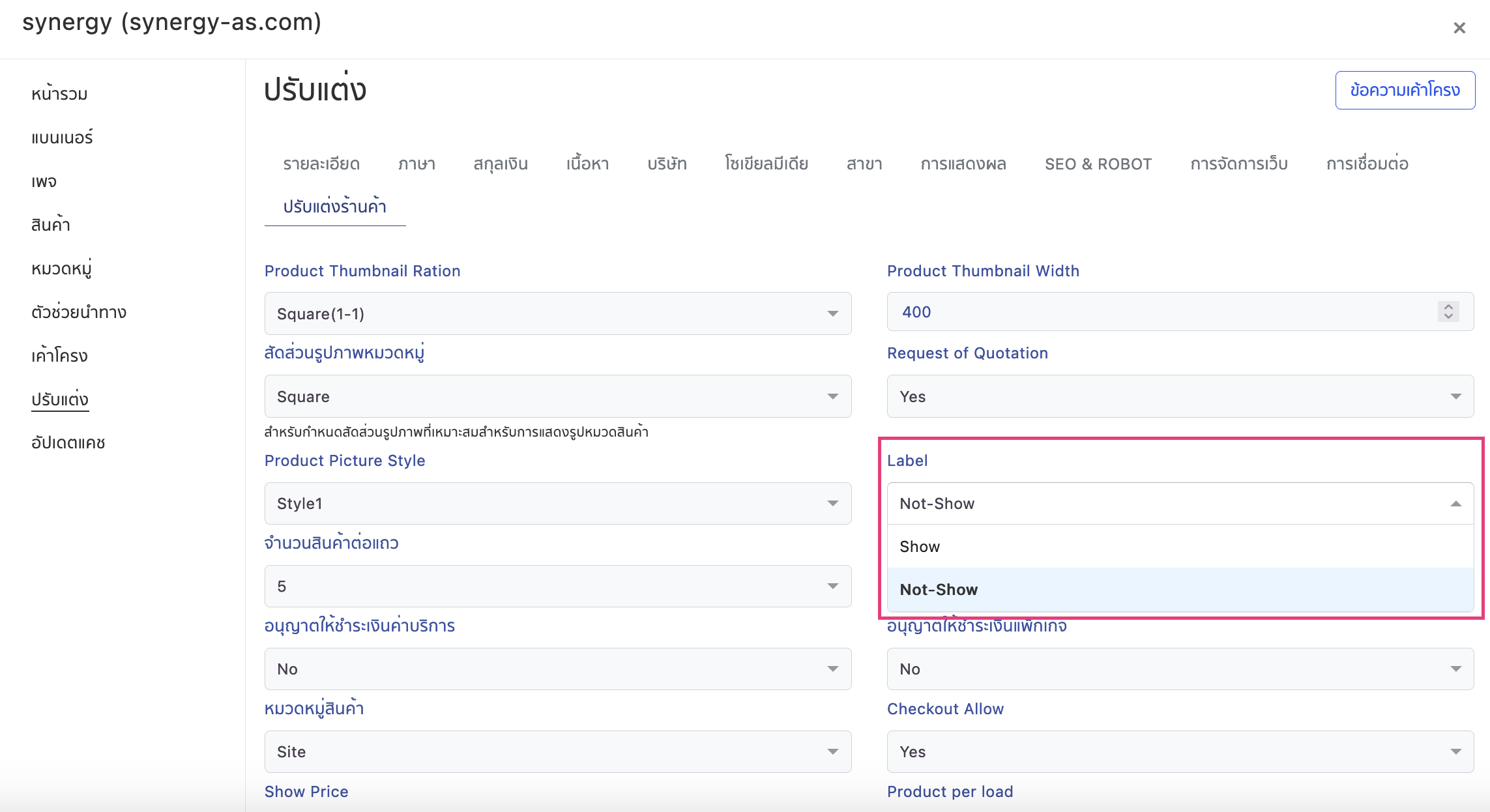Click the Product Thumbnail Width stepper arrows
Viewport: 1490px width, 812px height.
click(1448, 312)
